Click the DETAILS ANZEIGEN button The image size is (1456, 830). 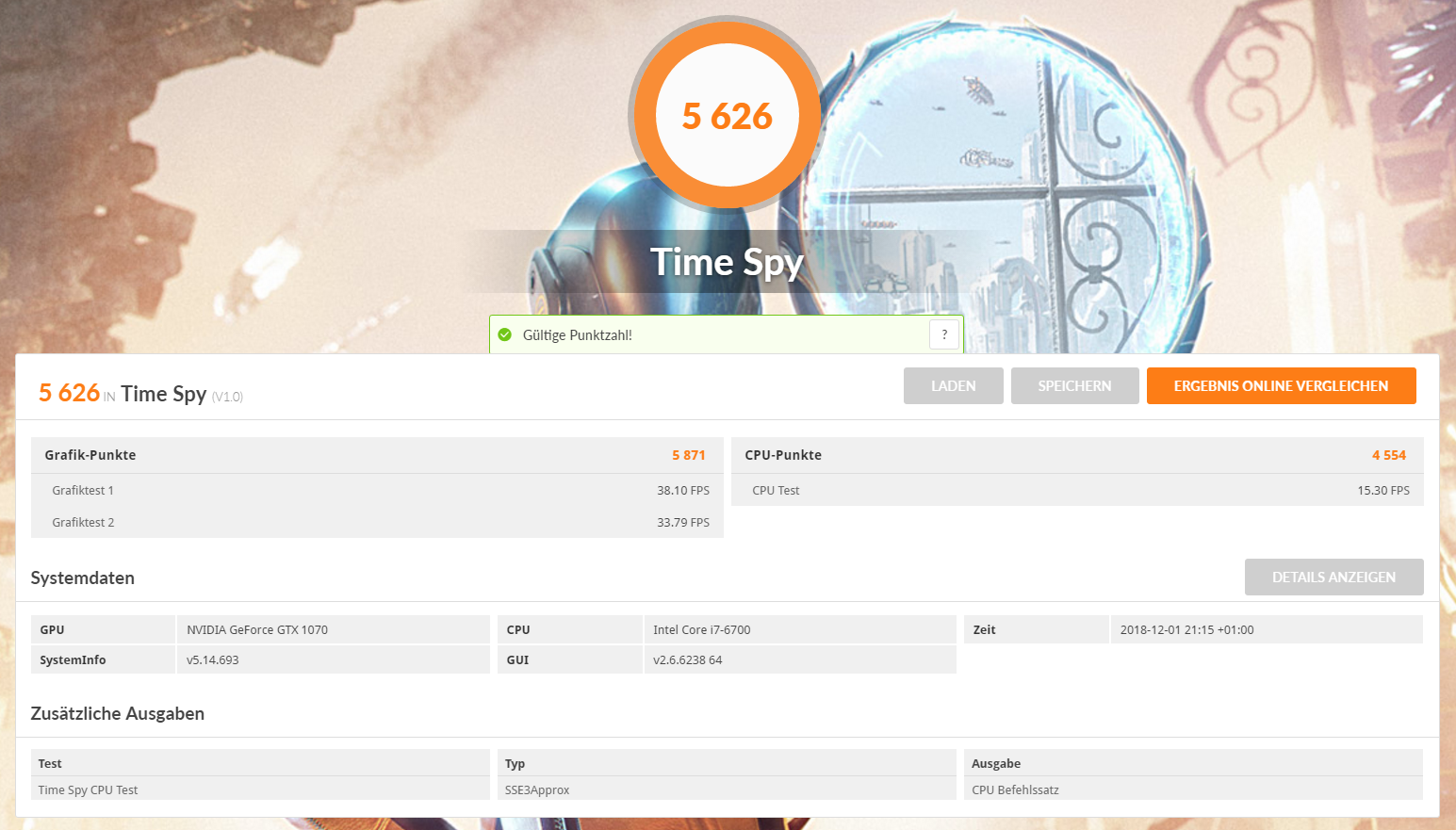point(1333,578)
